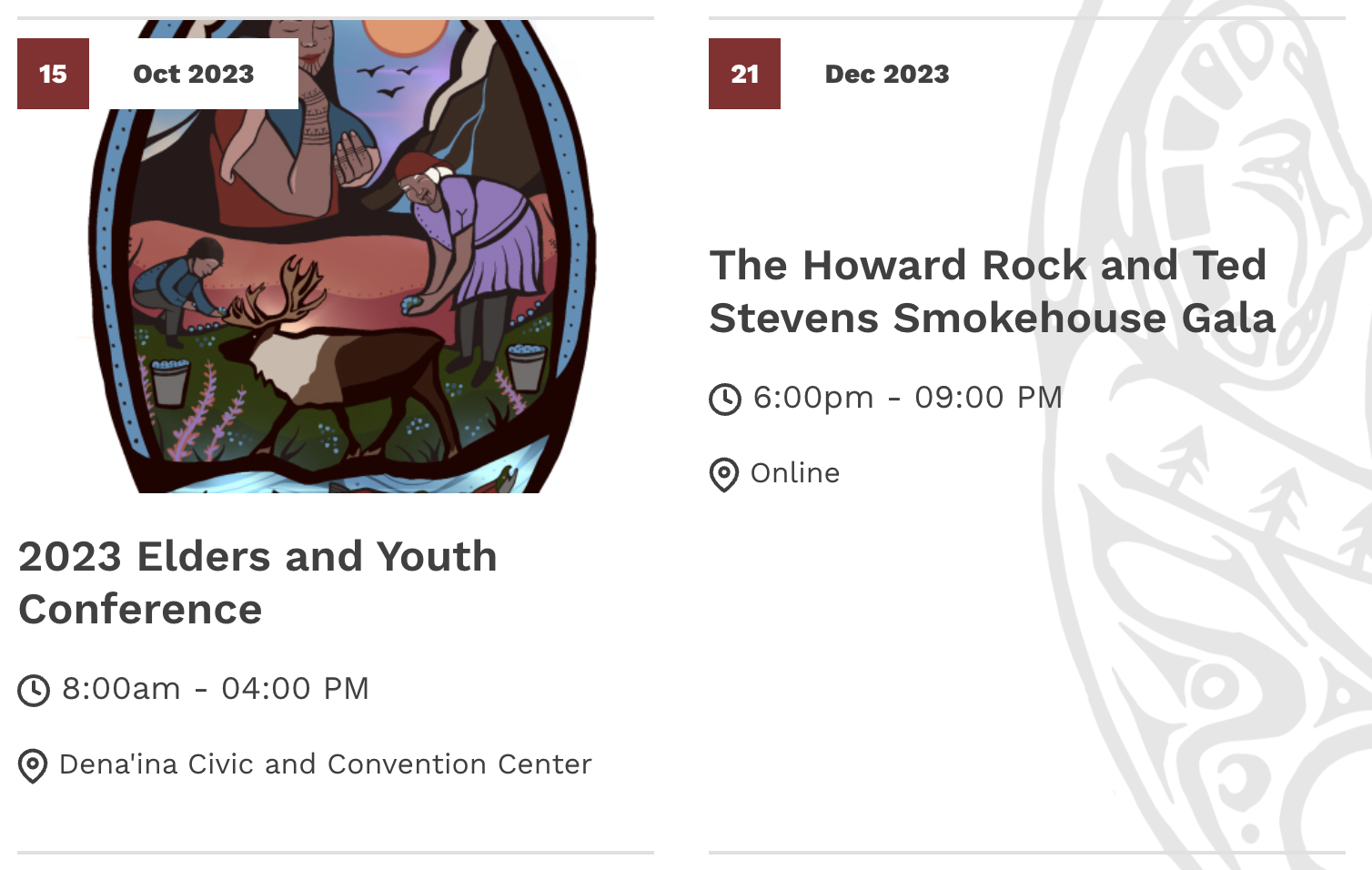Viewport: 1372px width, 870px height.
Task: Click the "Dec 2023" date label
Action: click(x=887, y=74)
